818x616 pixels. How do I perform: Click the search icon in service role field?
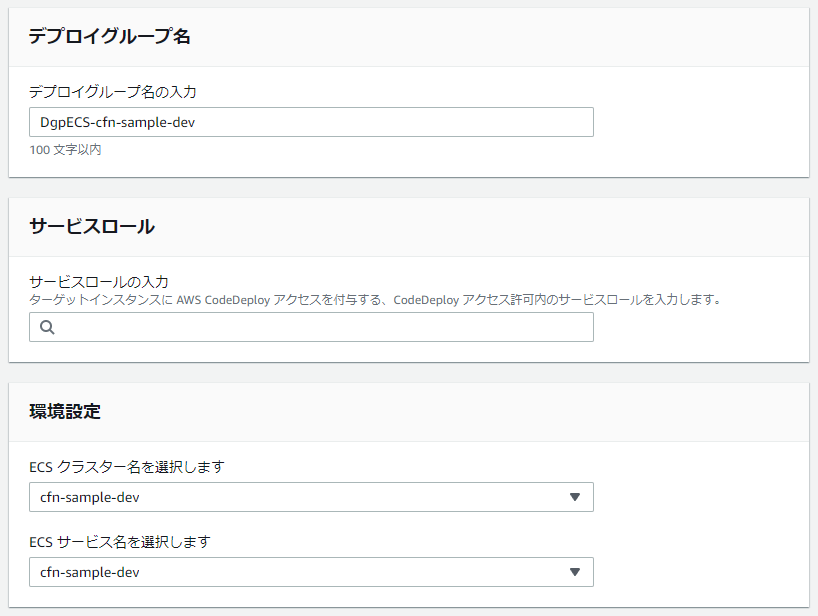tap(46, 327)
